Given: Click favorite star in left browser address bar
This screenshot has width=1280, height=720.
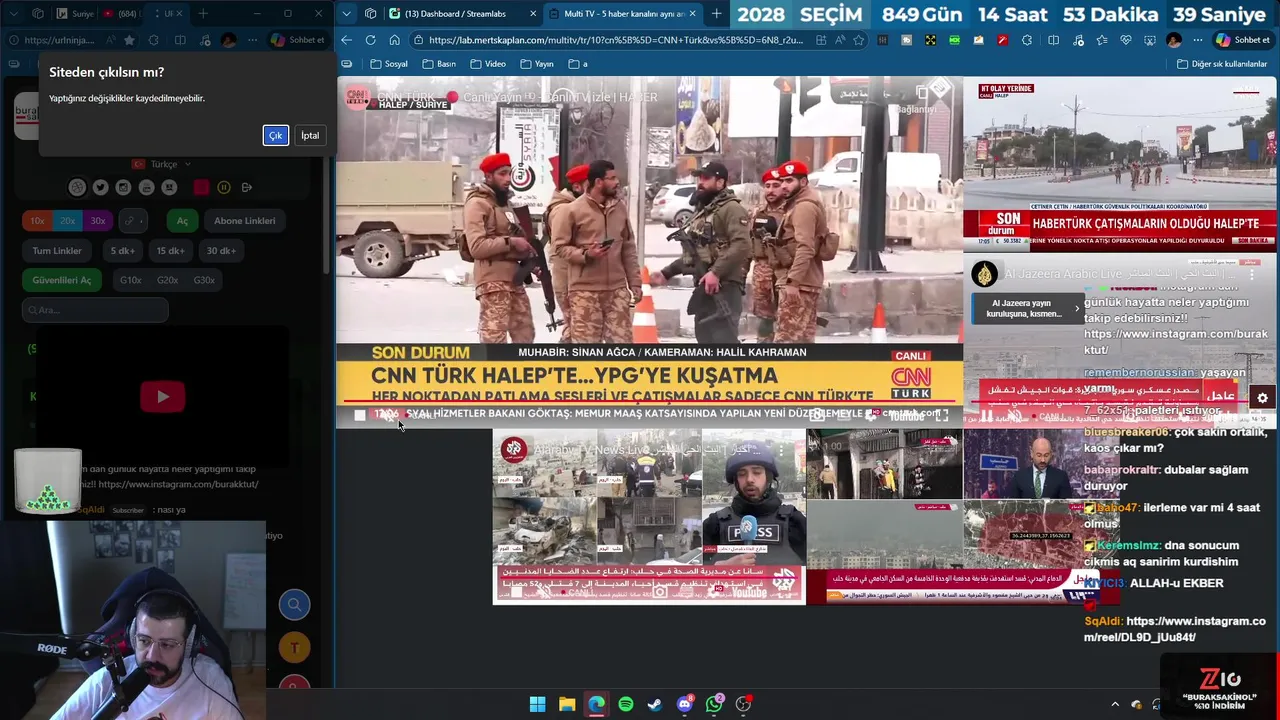Looking at the screenshot, I should [129, 40].
